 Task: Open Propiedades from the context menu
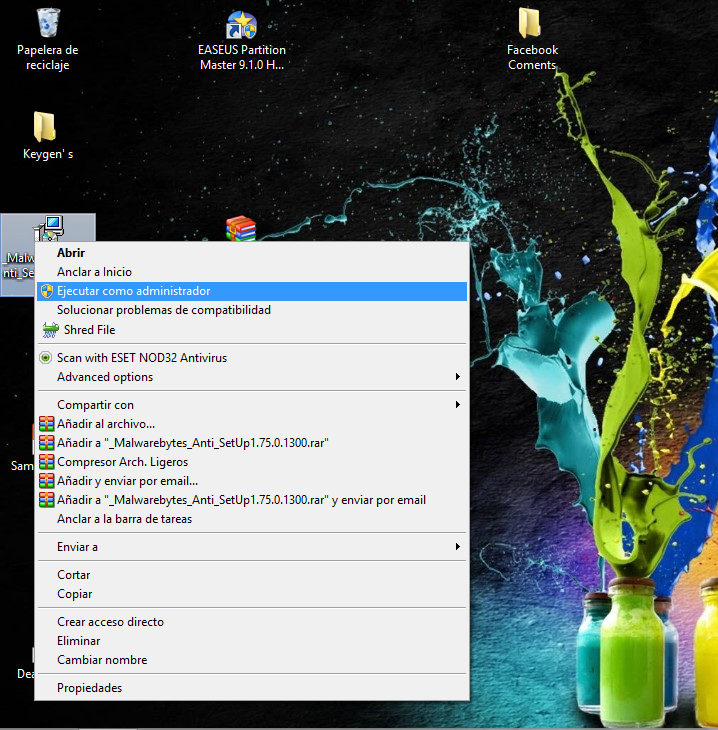point(252,688)
